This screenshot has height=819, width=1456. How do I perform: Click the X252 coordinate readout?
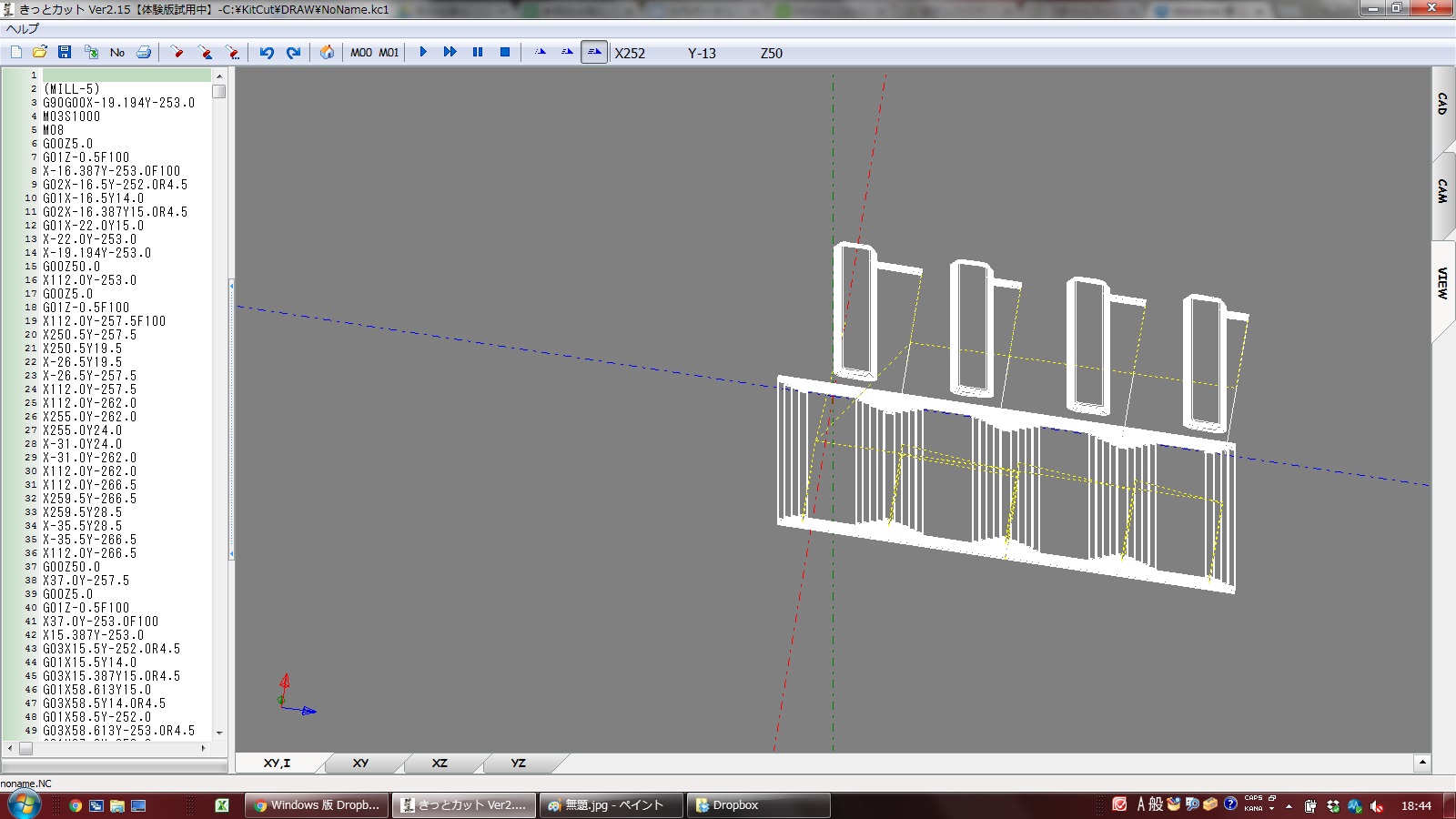tap(630, 54)
